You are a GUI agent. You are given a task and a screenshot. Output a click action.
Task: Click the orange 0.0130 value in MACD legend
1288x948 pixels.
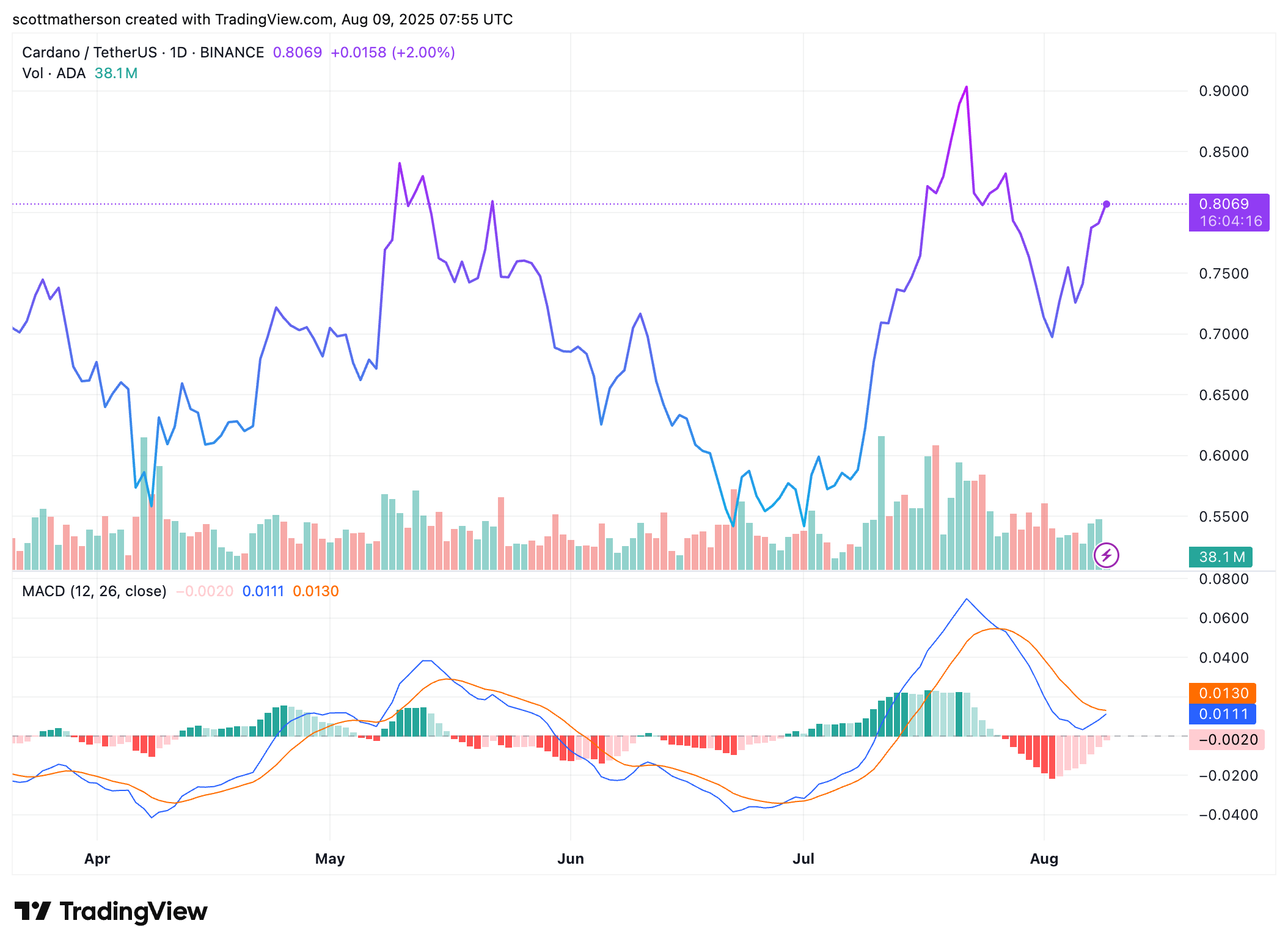pos(316,591)
